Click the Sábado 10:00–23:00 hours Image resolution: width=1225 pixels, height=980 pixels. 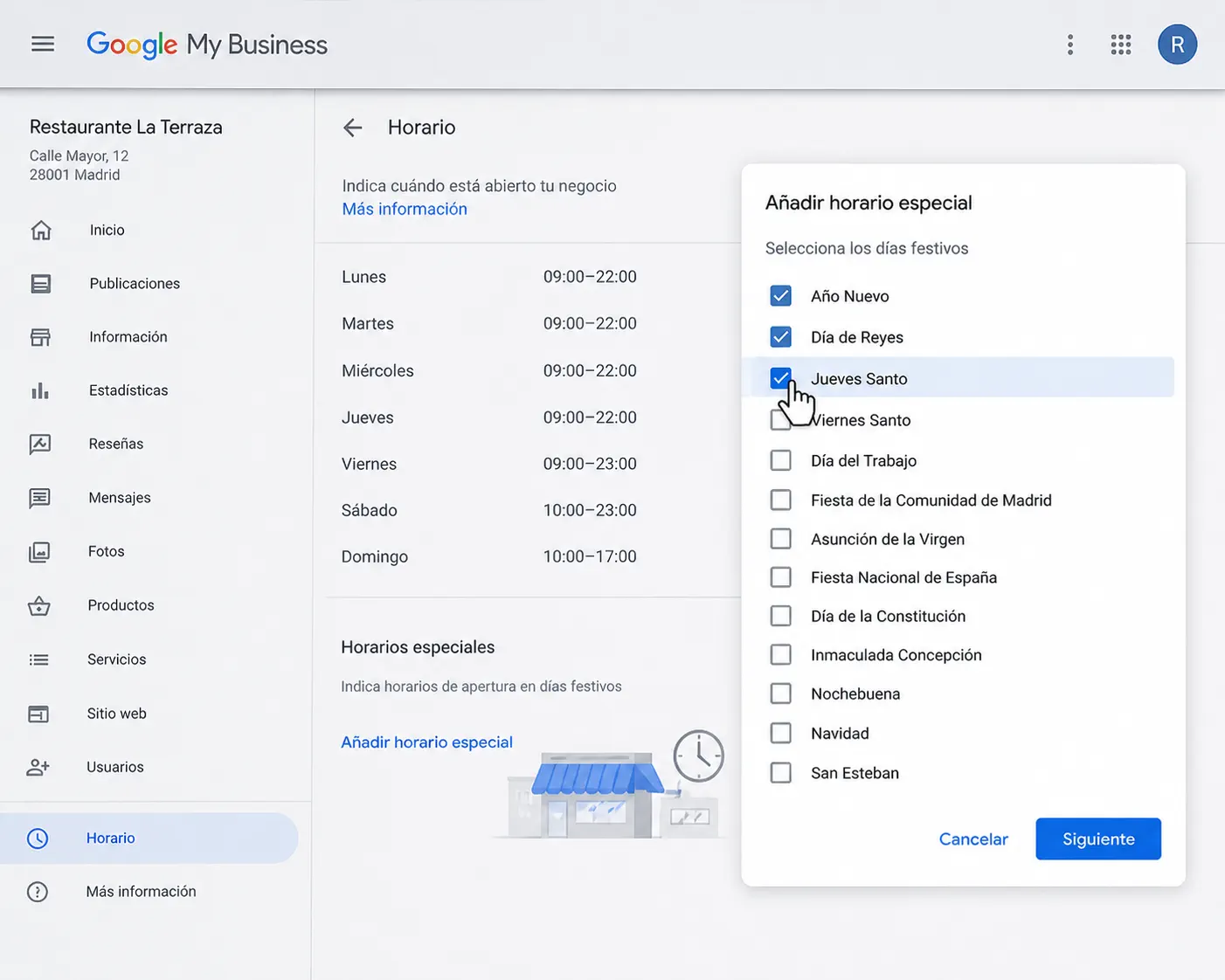(x=590, y=510)
